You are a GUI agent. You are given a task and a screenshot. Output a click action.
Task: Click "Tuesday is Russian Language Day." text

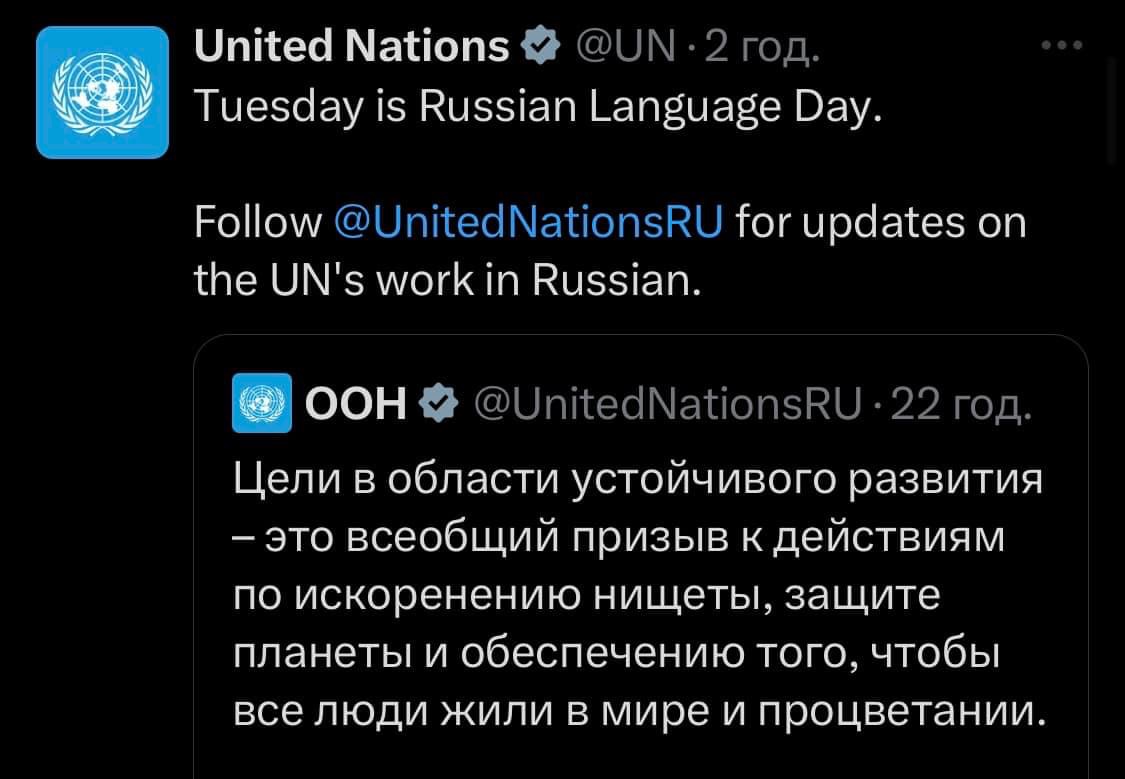pyautogui.click(x=538, y=103)
